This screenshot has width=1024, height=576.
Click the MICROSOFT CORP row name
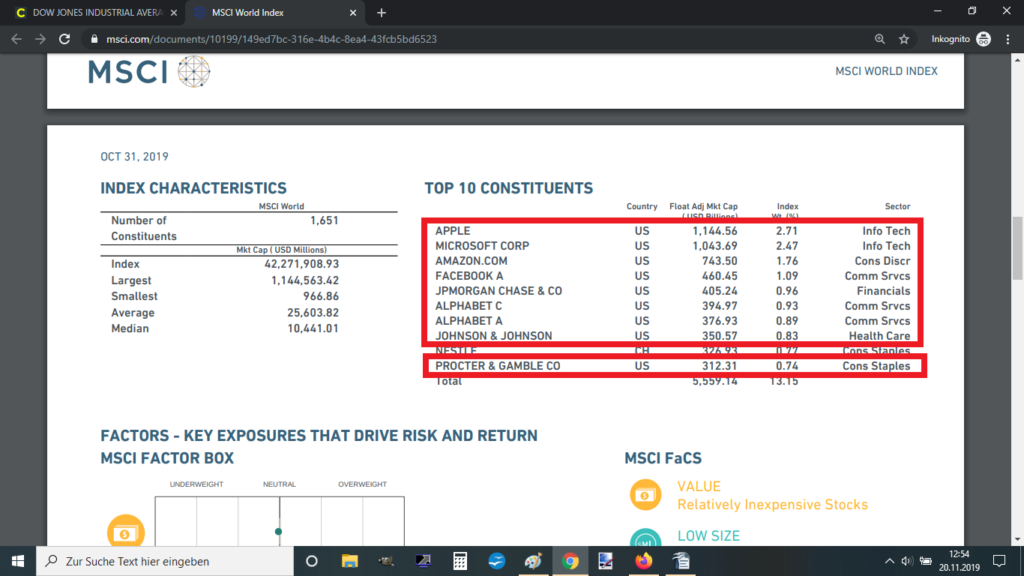pos(482,246)
